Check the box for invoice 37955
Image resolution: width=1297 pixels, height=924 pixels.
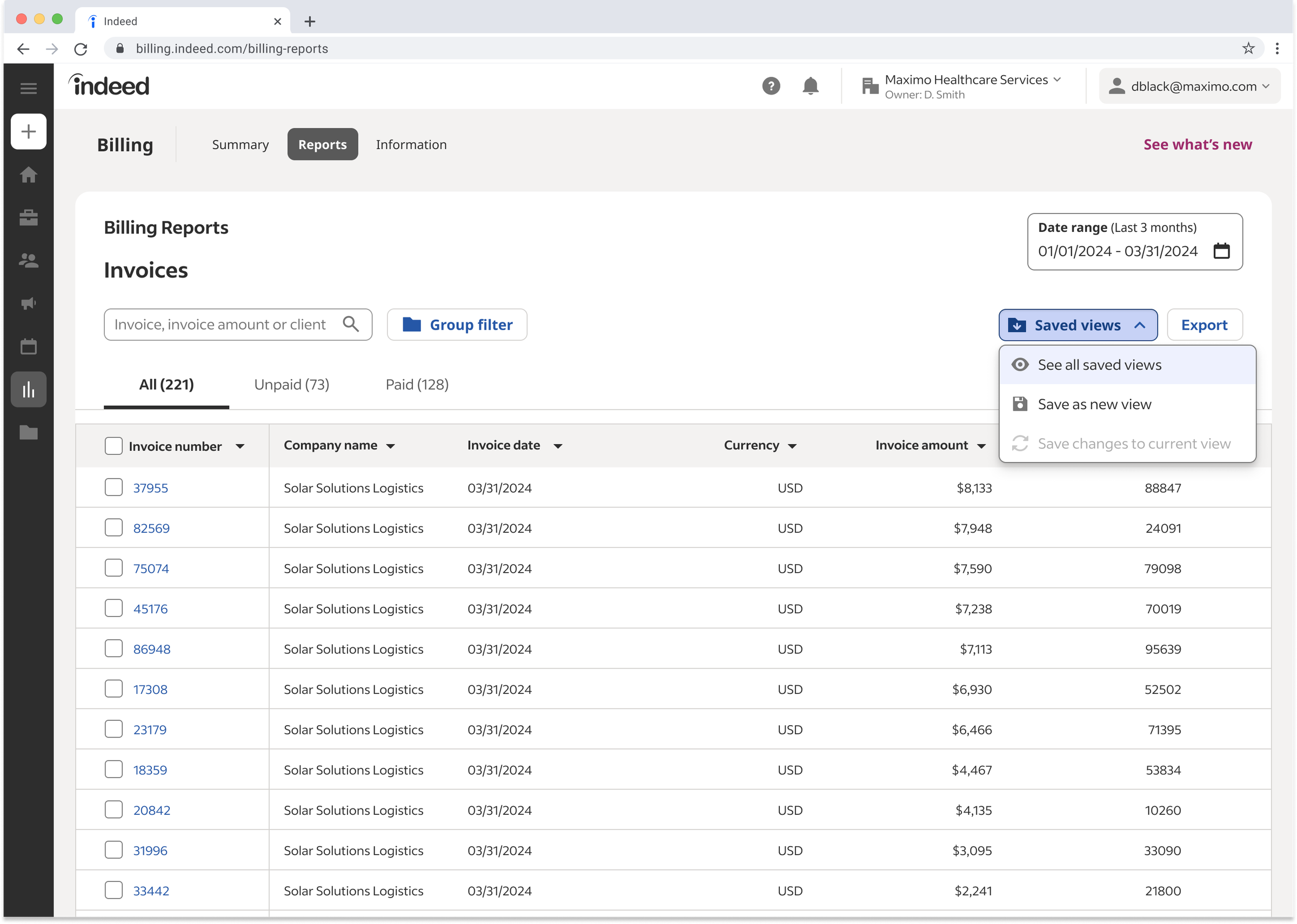coord(114,487)
